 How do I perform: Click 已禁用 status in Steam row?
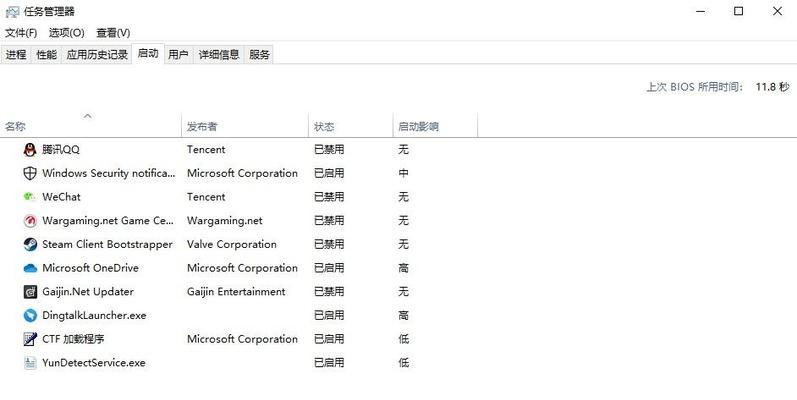(x=329, y=244)
